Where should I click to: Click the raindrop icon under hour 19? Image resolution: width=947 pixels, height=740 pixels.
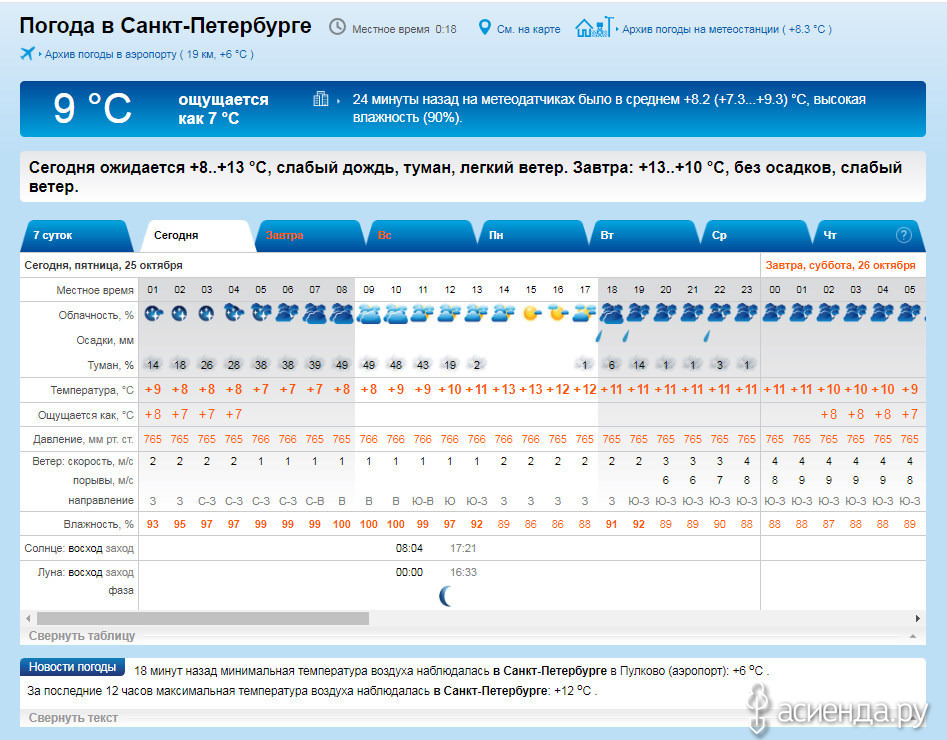click(626, 335)
